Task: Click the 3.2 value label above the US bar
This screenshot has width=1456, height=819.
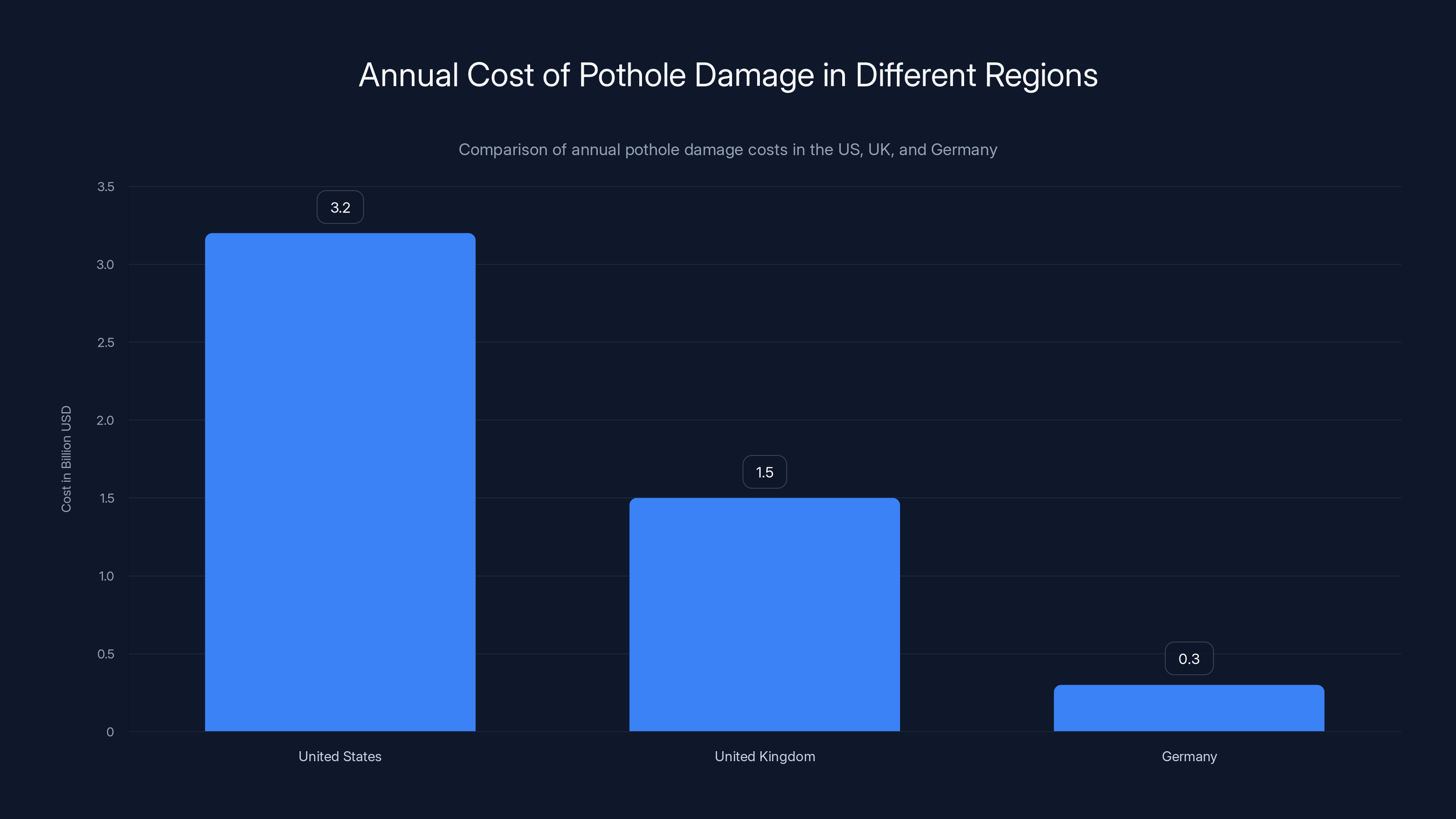Action: (x=340, y=207)
